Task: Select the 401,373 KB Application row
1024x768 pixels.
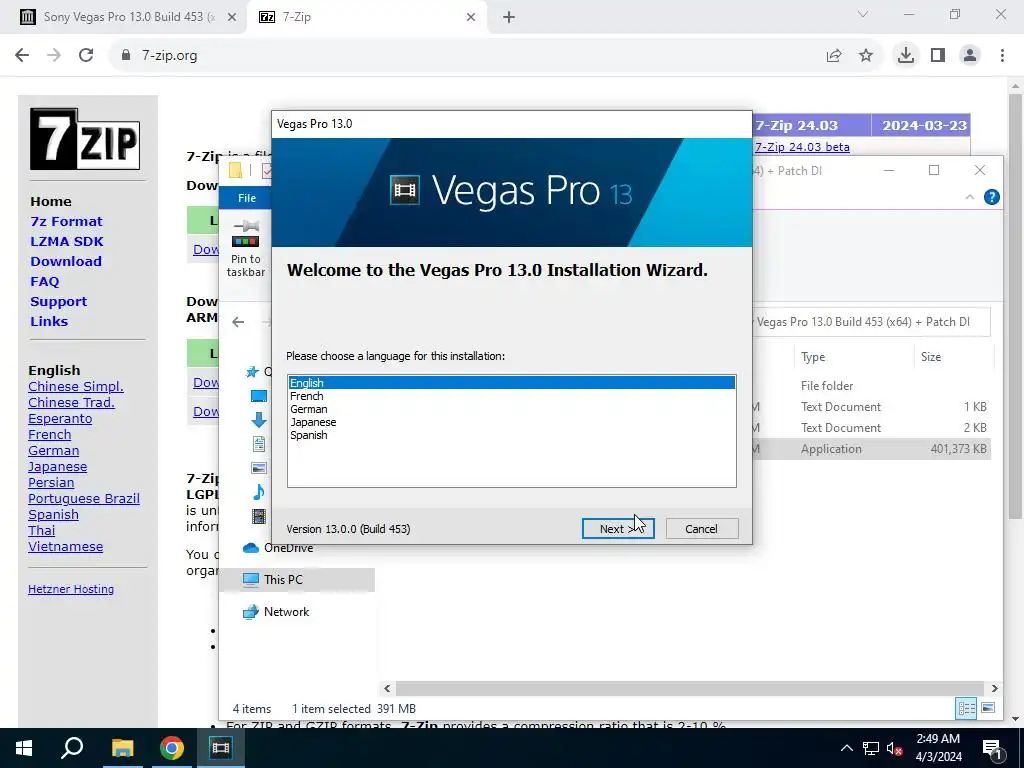Action: pos(872,449)
